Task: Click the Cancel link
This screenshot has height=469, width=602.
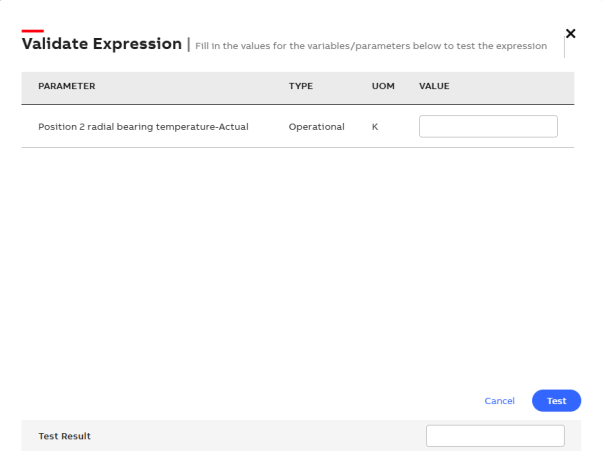Action: 499,401
